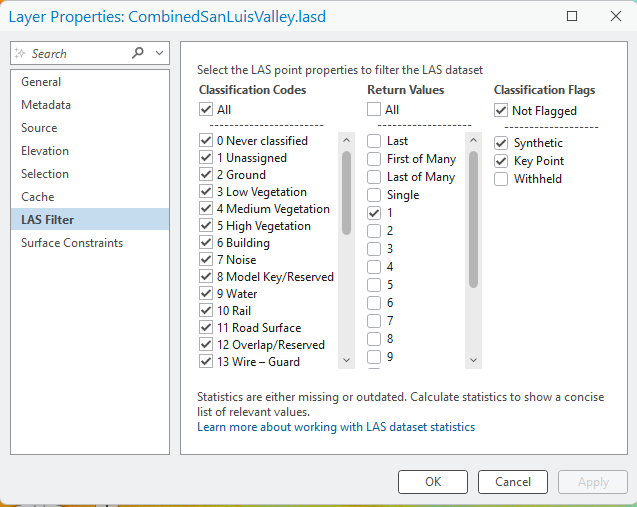This screenshot has height=507, width=637.
Task: Toggle 8 Model Key/Reserved checkbox
Action: pos(206,277)
